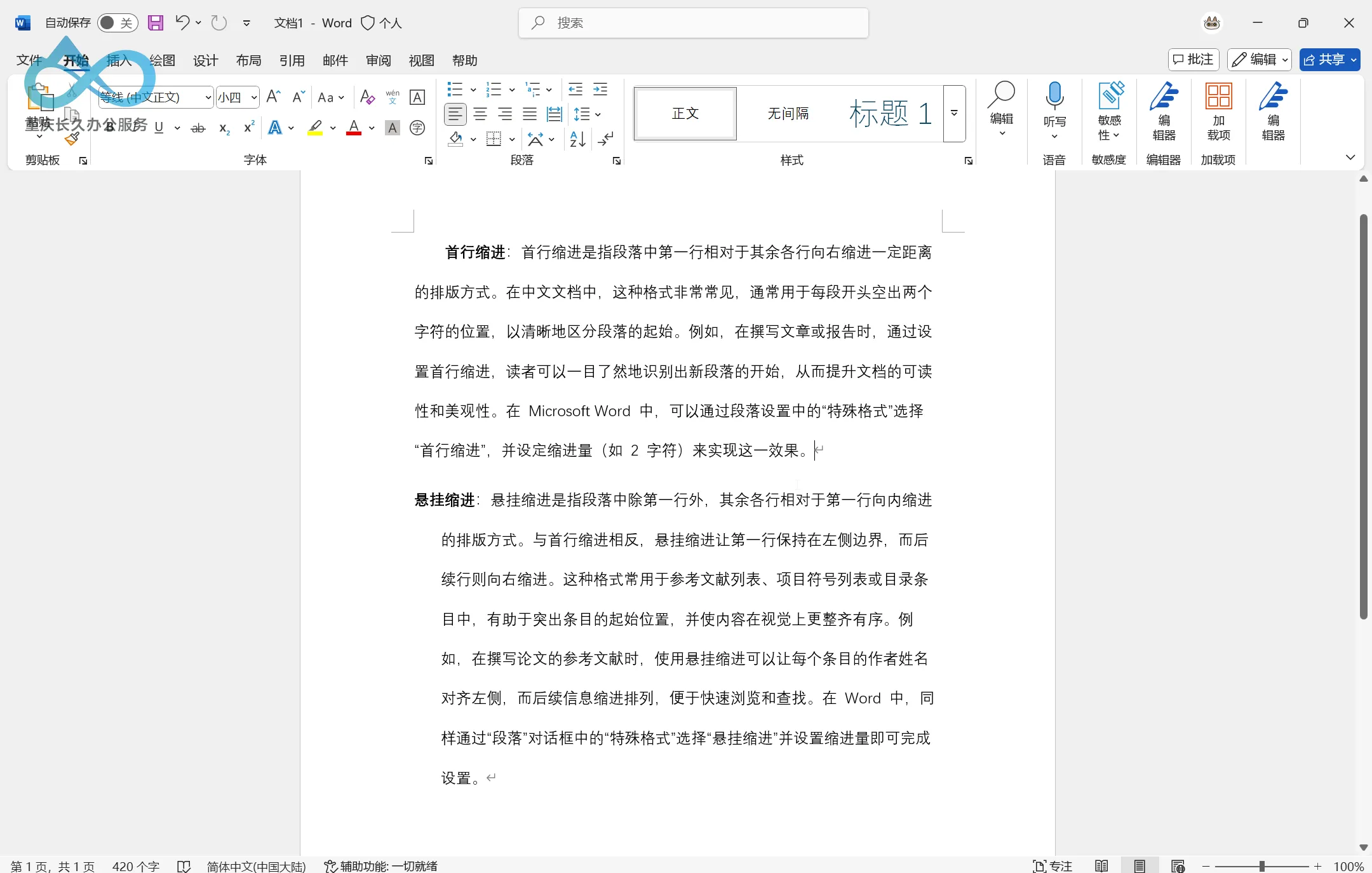Switch to the 审阅 tab
Image resolution: width=1372 pixels, height=873 pixels.
(378, 60)
